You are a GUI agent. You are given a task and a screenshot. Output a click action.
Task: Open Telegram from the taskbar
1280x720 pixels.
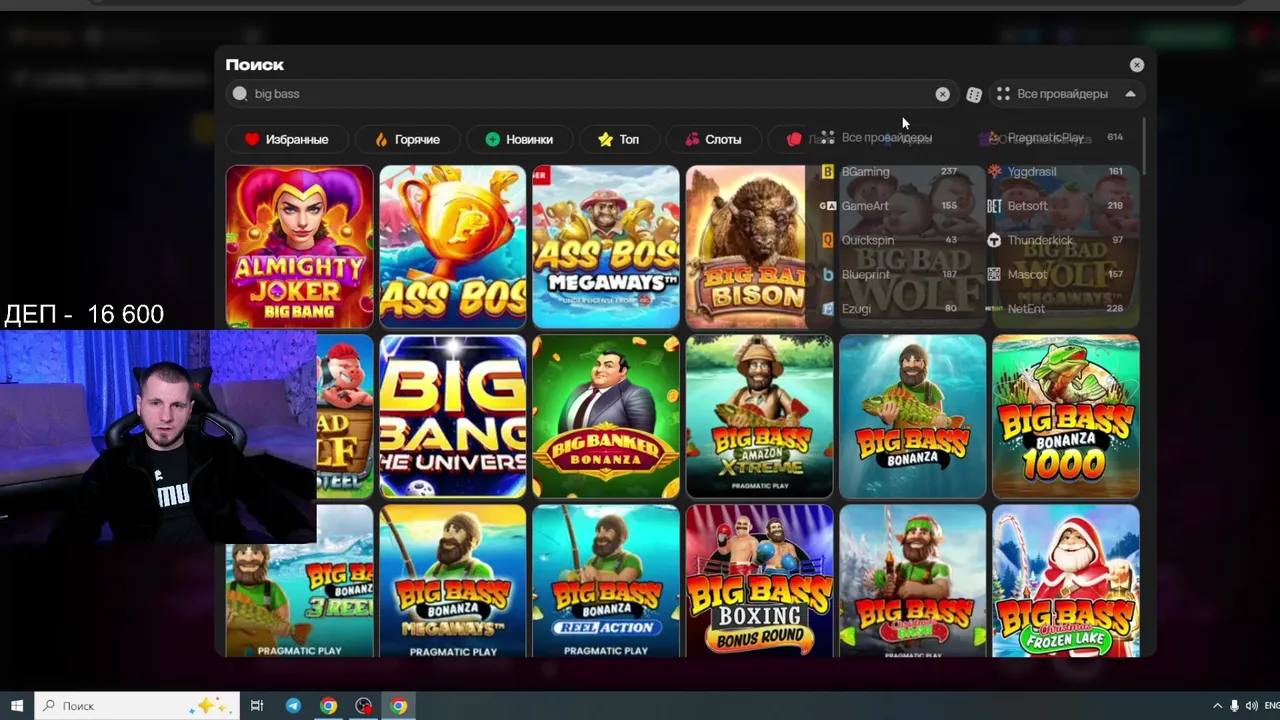coord(293,706)
